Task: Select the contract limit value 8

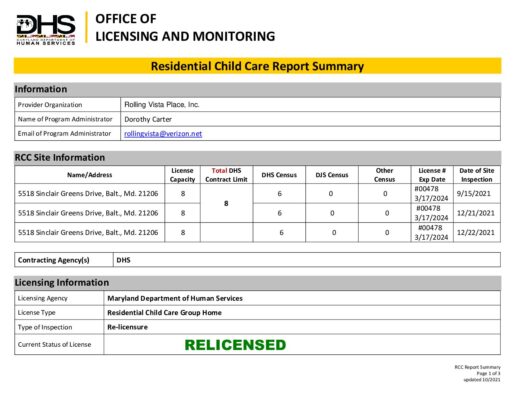Action: pyautogui.click(x=226, y=203)
